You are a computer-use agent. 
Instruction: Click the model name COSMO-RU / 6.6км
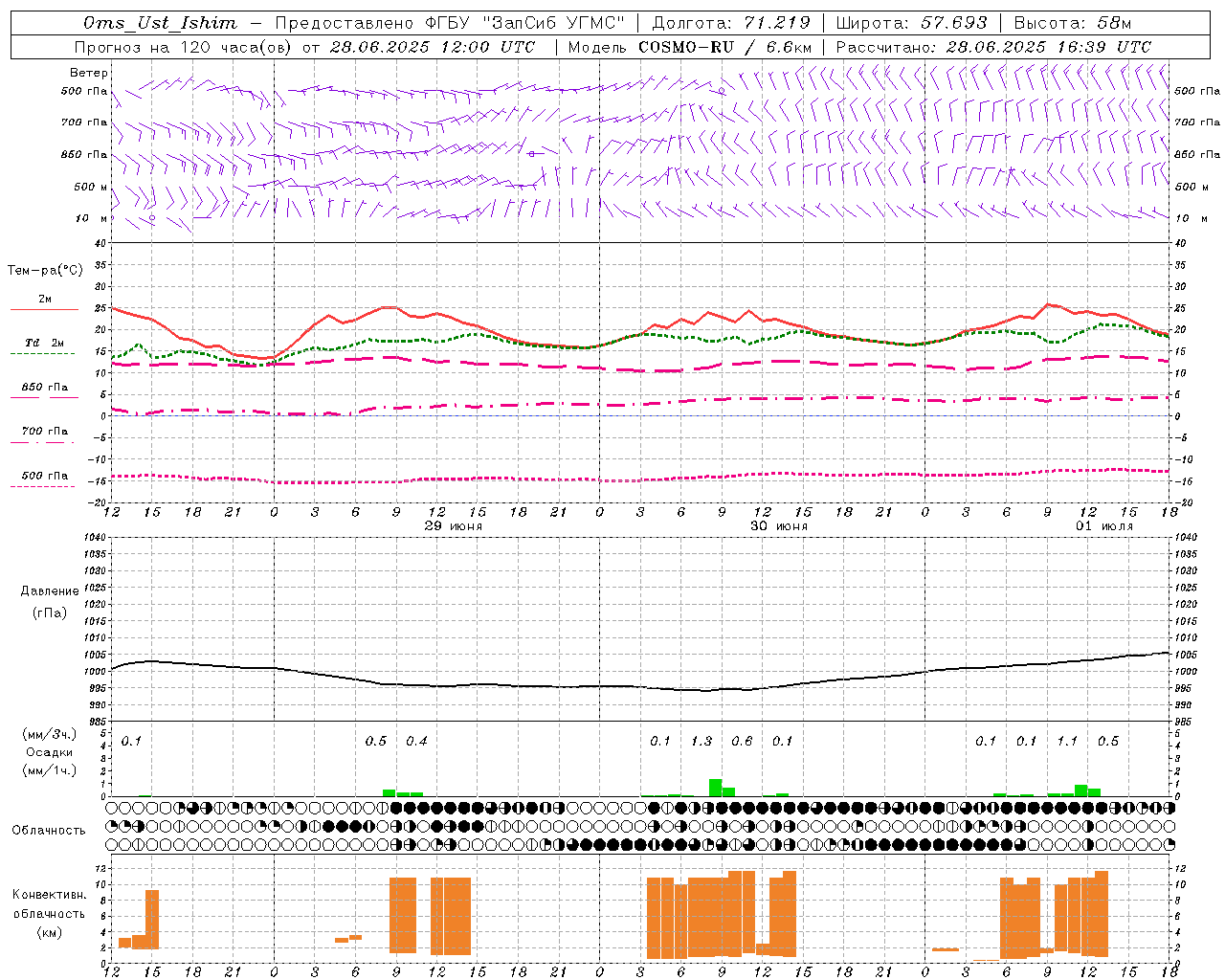click(x=724, y=47)
